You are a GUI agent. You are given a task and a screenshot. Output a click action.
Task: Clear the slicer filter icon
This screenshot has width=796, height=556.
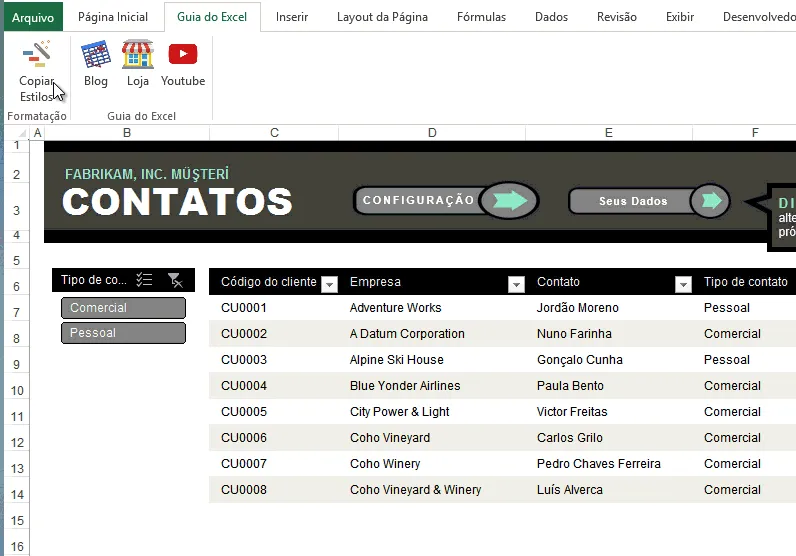tap(175, 280)
